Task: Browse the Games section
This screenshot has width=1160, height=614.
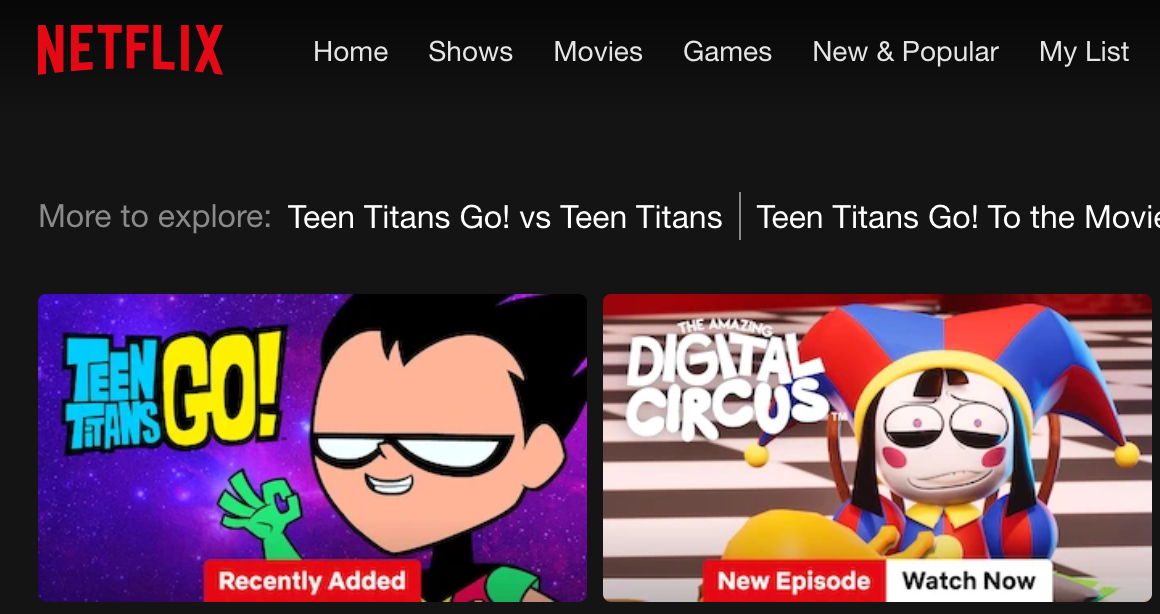Action: point(727,52)
